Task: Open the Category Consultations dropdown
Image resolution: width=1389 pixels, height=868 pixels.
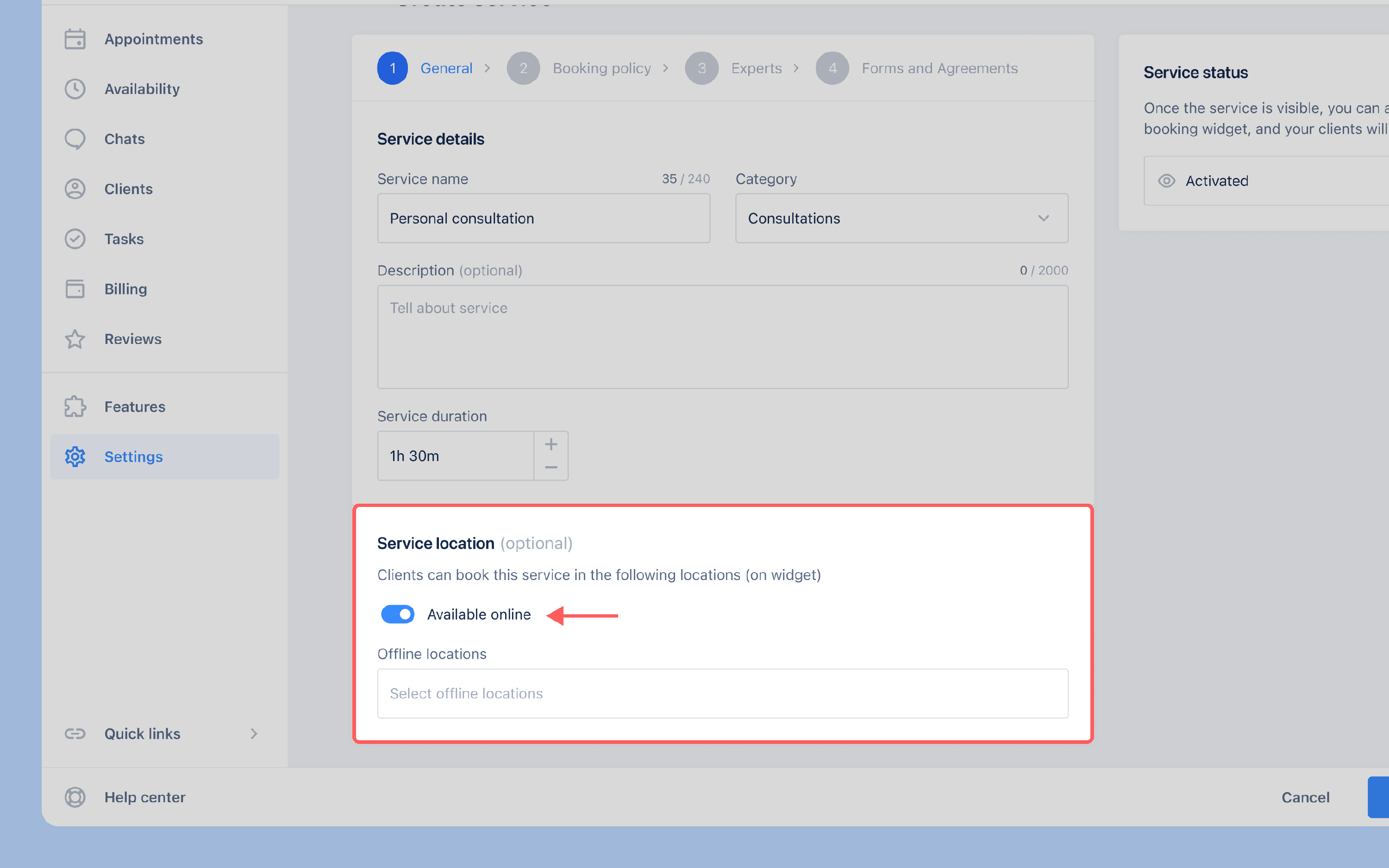Action: [x=901, y=218]
